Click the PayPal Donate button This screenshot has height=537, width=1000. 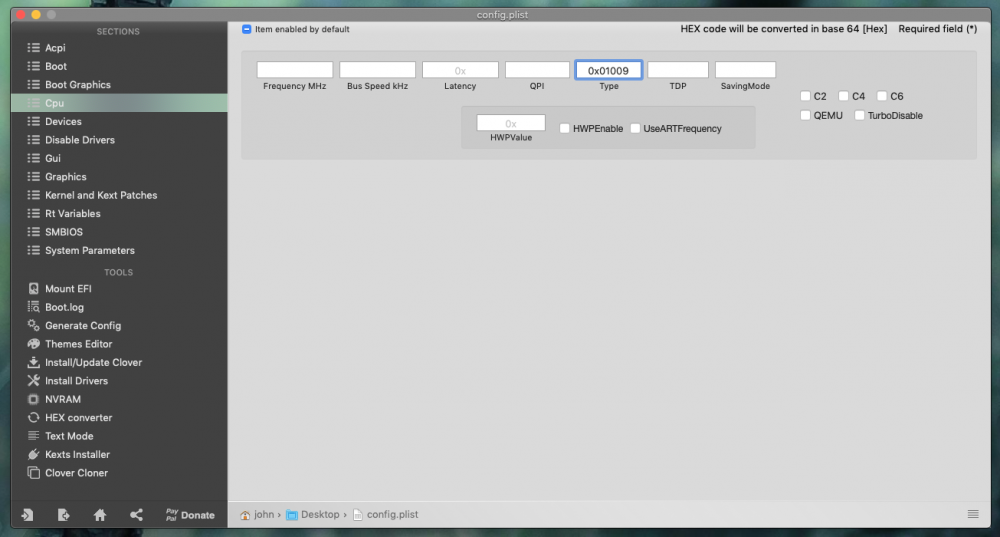click(190, 515)
